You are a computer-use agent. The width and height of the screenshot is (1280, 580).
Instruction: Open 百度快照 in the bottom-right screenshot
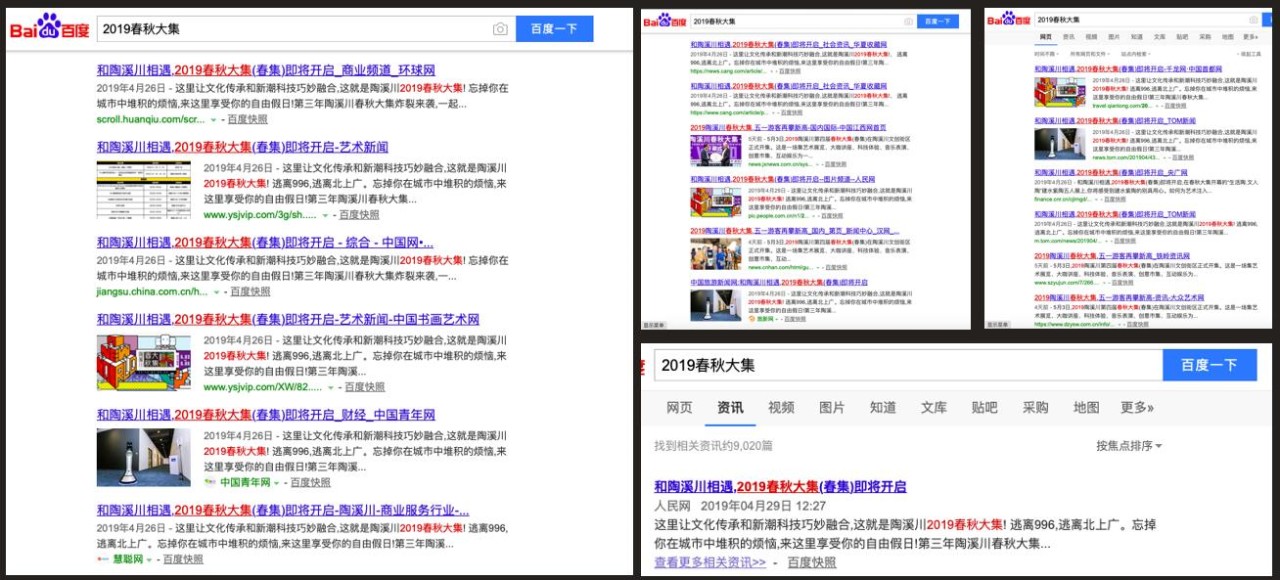point(812,563)
